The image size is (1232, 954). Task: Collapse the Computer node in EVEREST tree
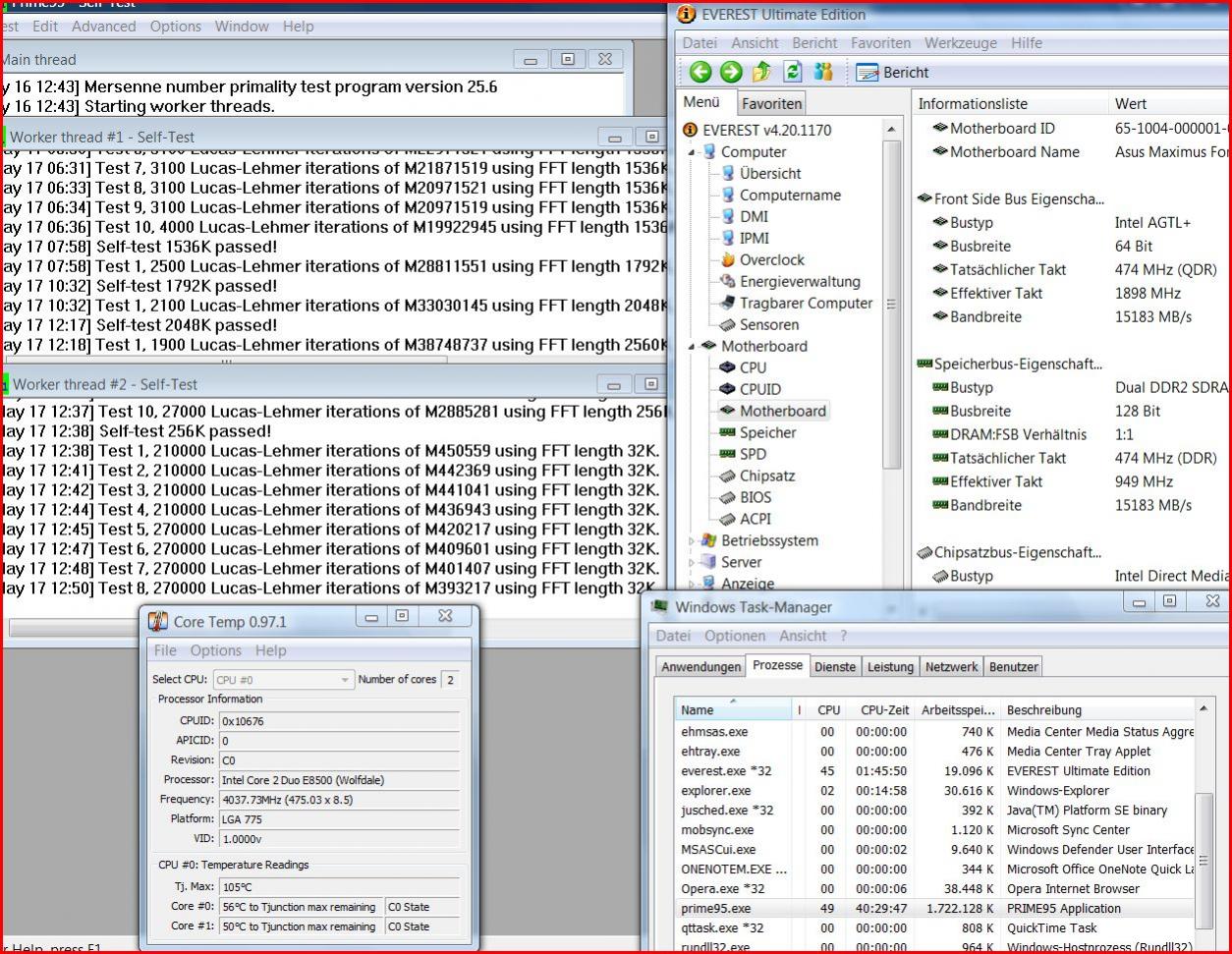[691, 152]
